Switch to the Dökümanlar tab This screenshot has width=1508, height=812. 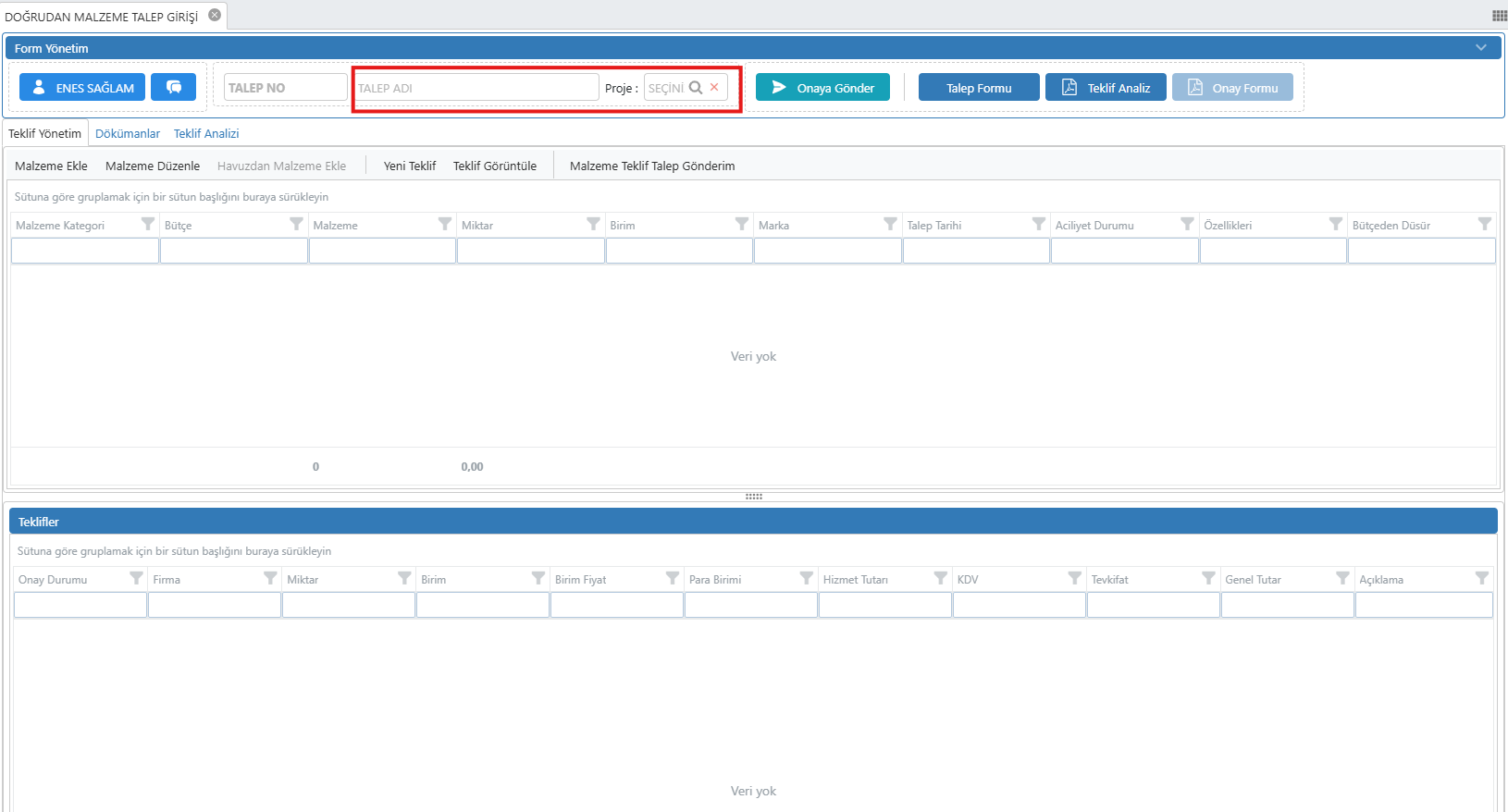128,133
